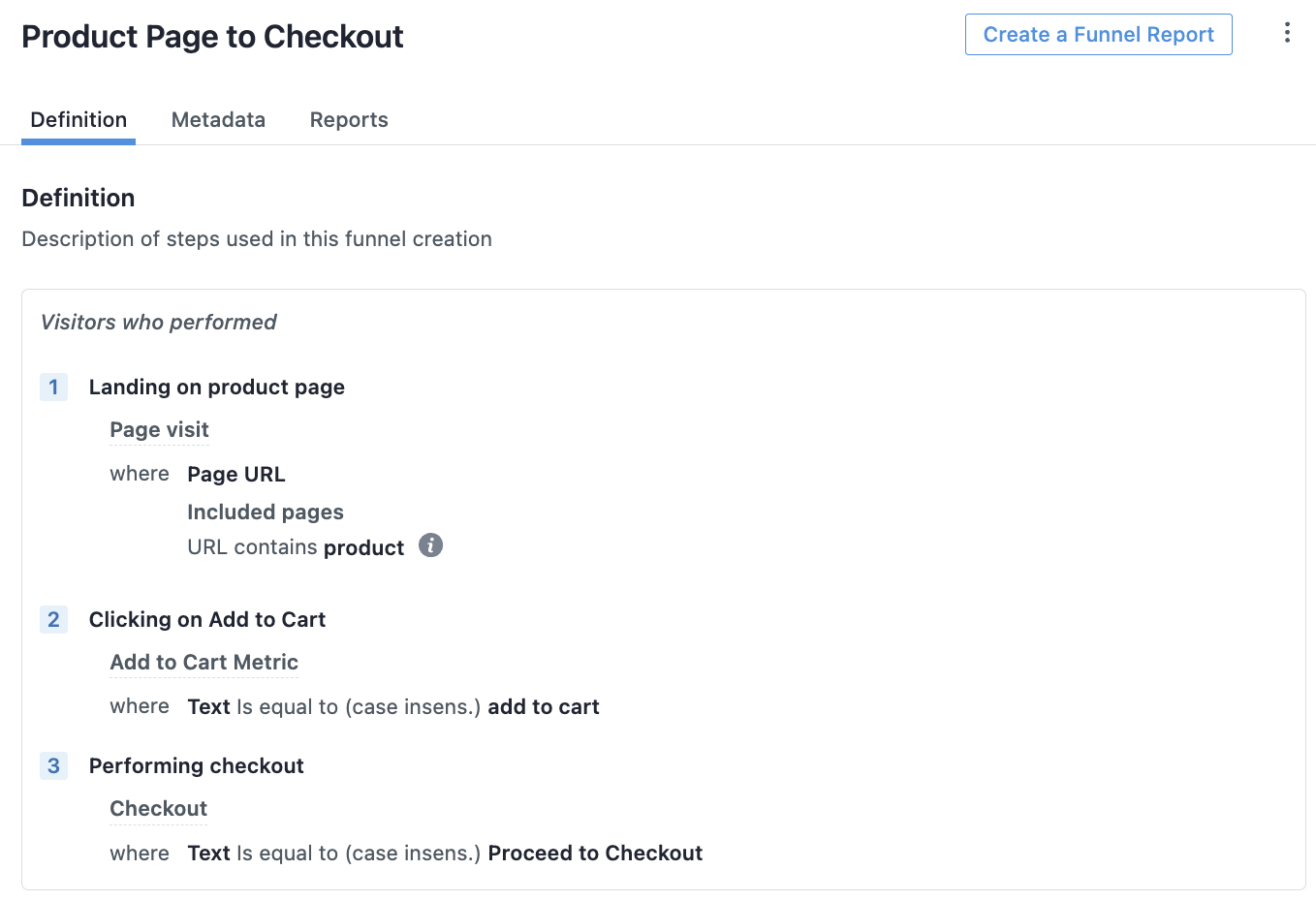Click the Performing checkout step title
The height and width of the screenshot is (901, 1316).
197,766
